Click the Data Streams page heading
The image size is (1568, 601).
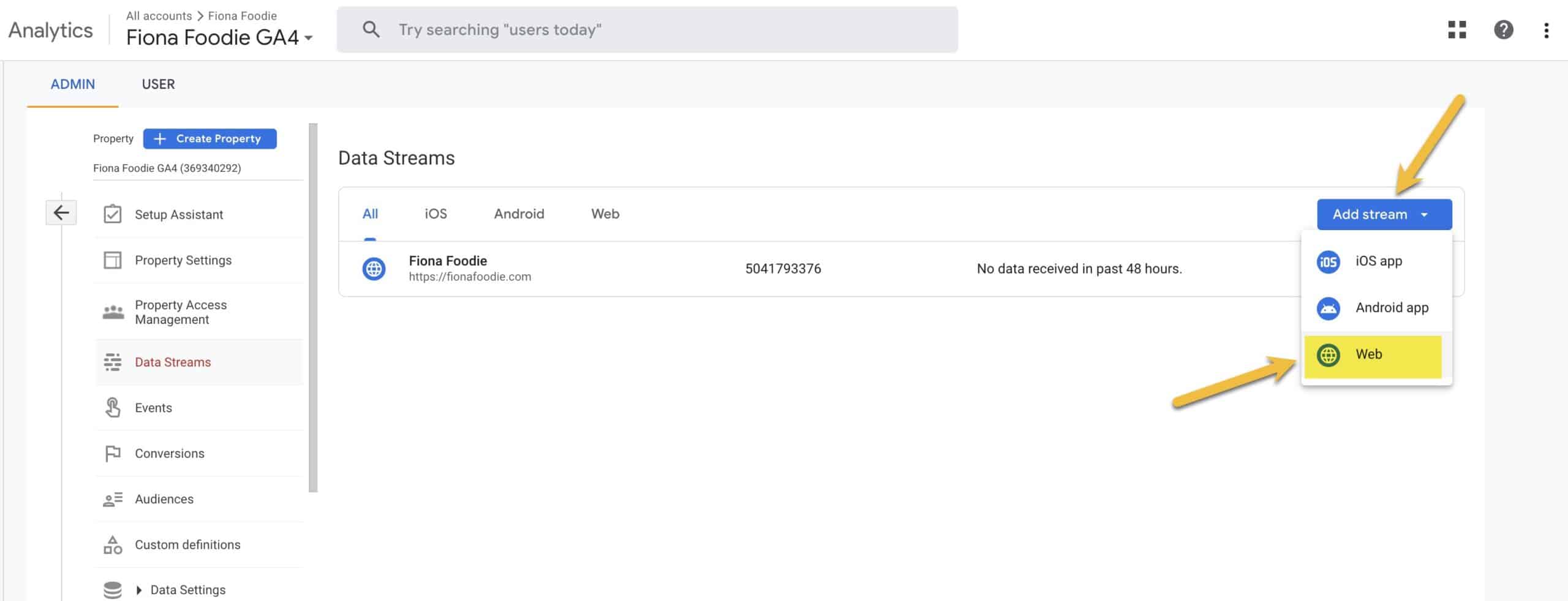[x=396, y=158]
